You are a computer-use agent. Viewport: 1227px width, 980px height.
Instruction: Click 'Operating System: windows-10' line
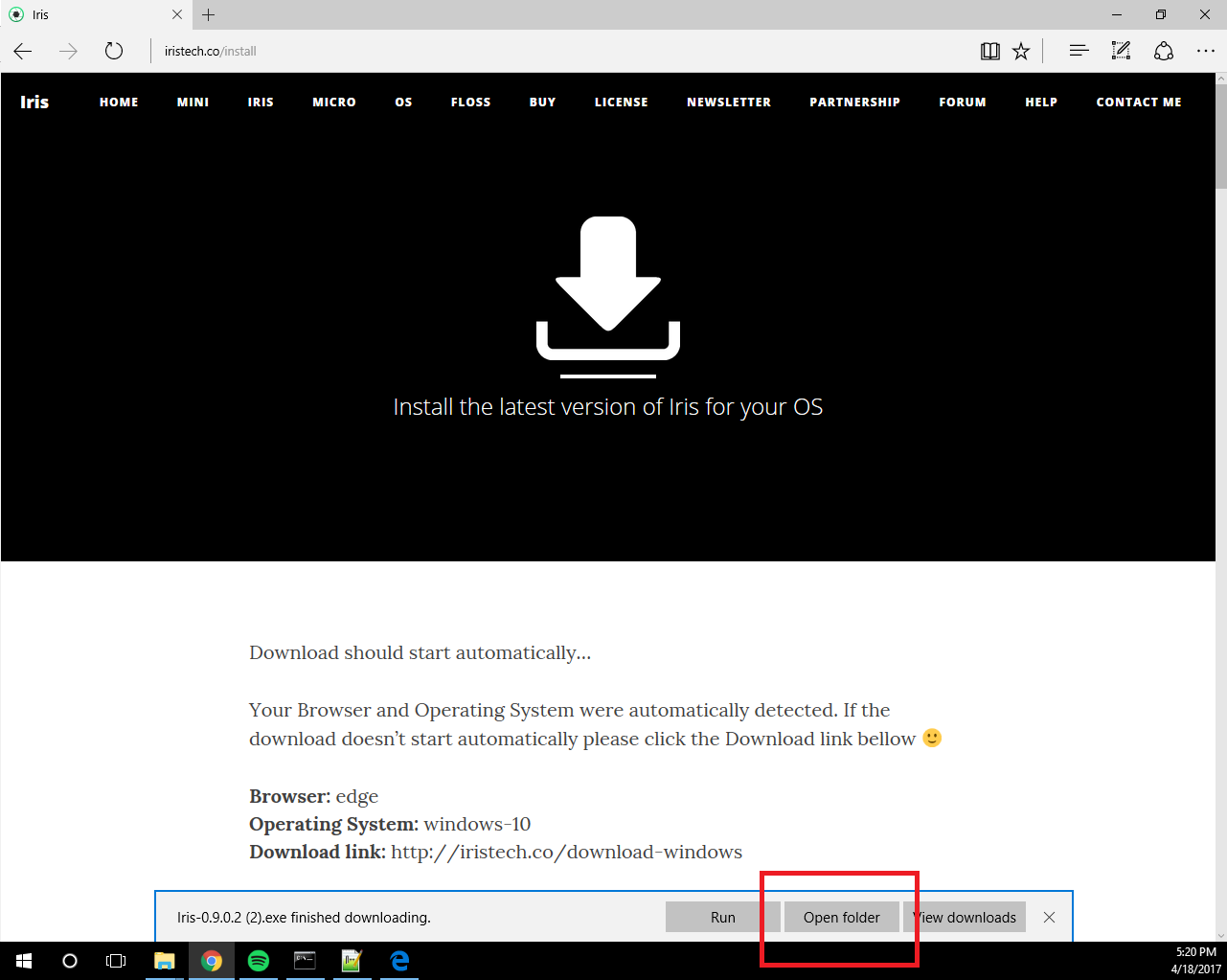tap(390, 824)
